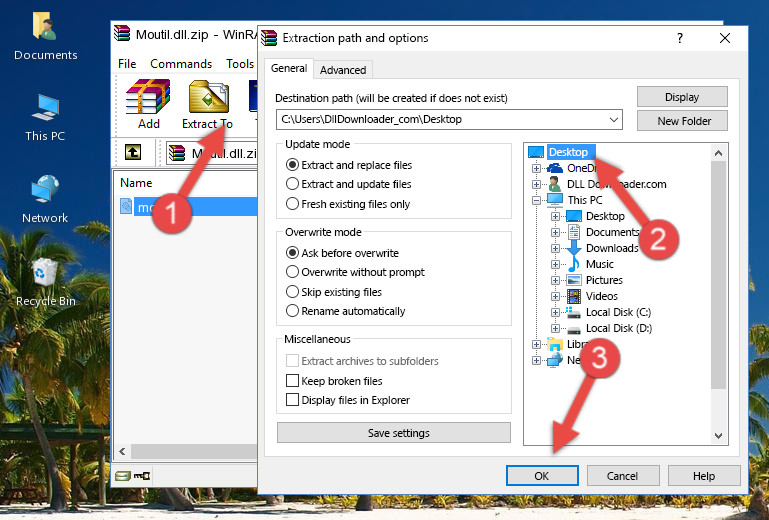Switch to the Advanced tab

pos(343,70)
